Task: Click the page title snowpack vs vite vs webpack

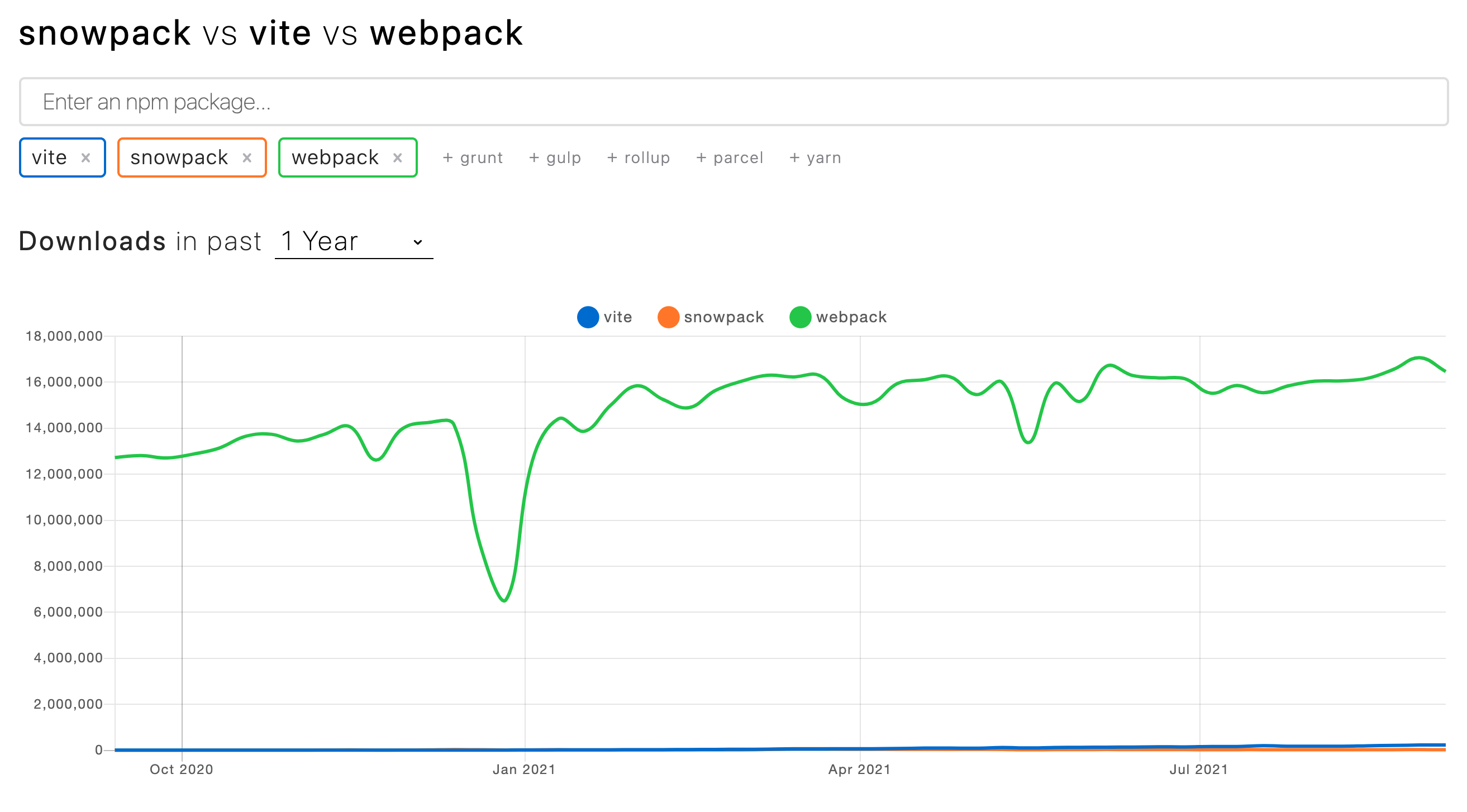Action: pyautogui.click(x=271, y=33)
